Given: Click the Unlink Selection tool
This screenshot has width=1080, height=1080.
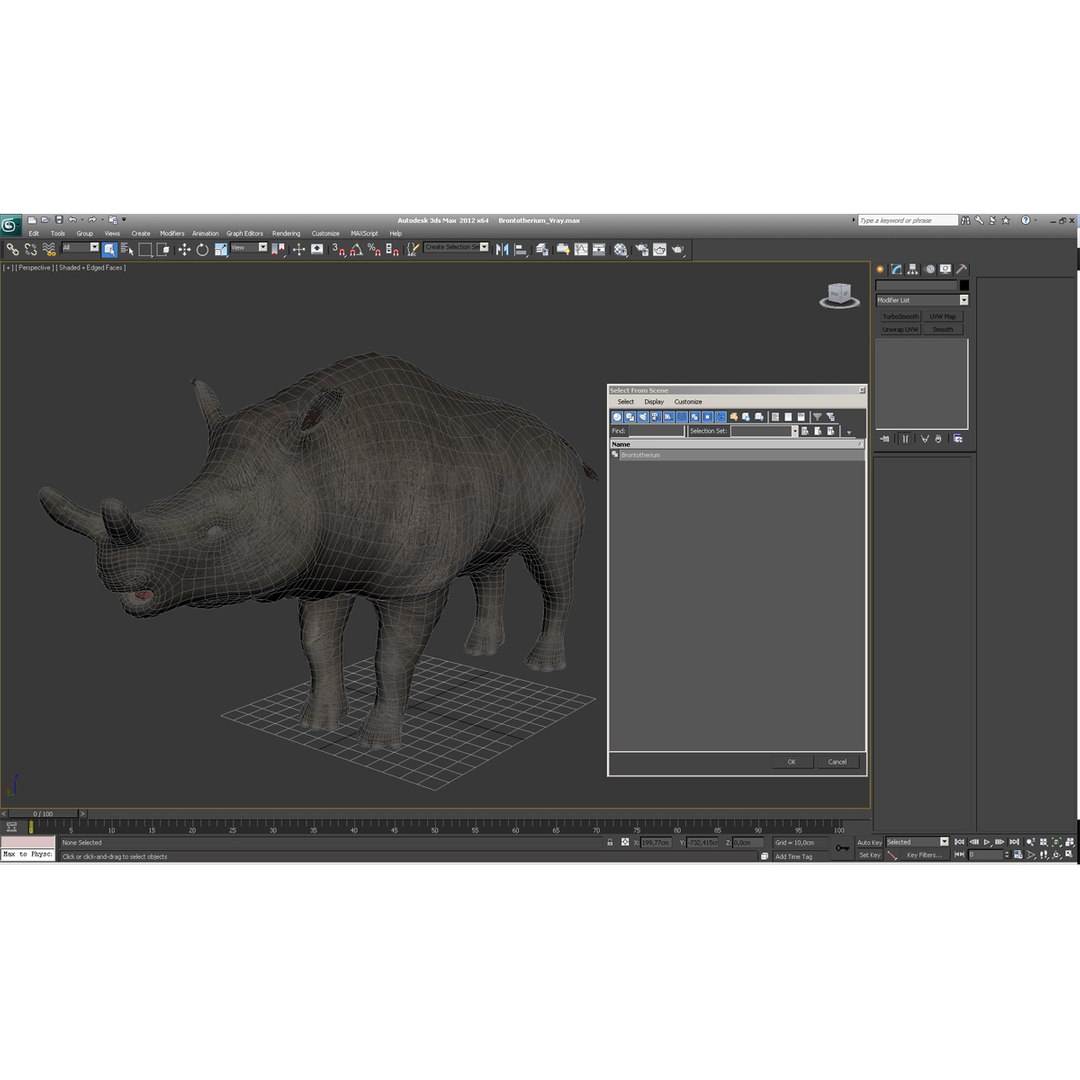Looking at the screenshot, I should [x=30, y=249].
